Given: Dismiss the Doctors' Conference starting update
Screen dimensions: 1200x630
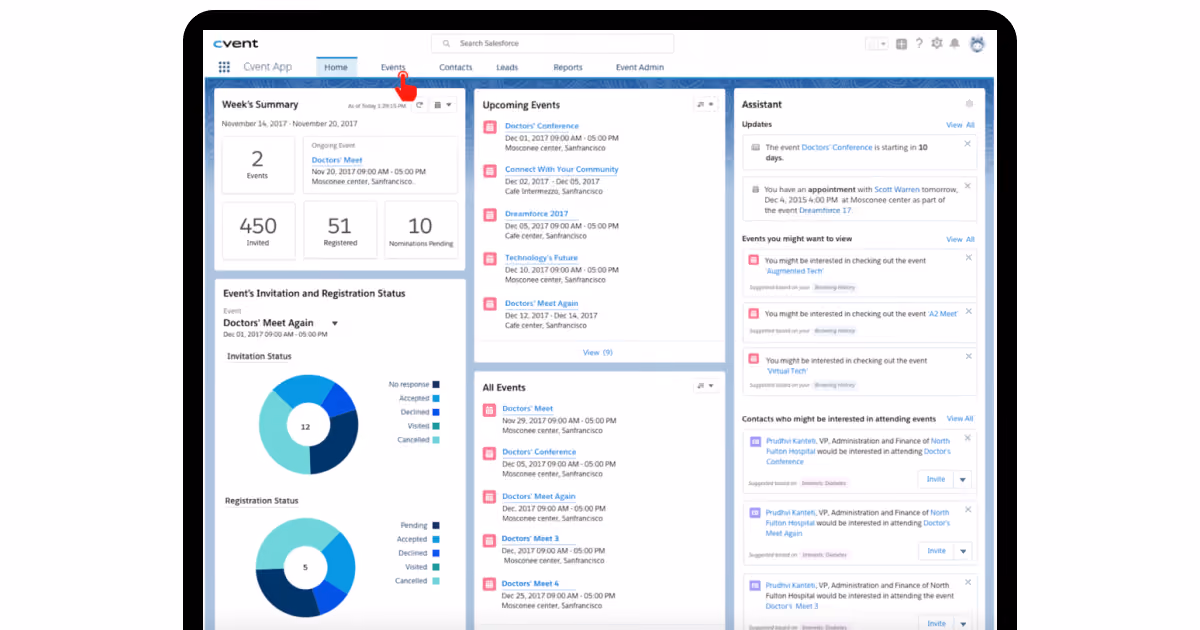Looking at the screenshot, I should click(x=967, y=144).
